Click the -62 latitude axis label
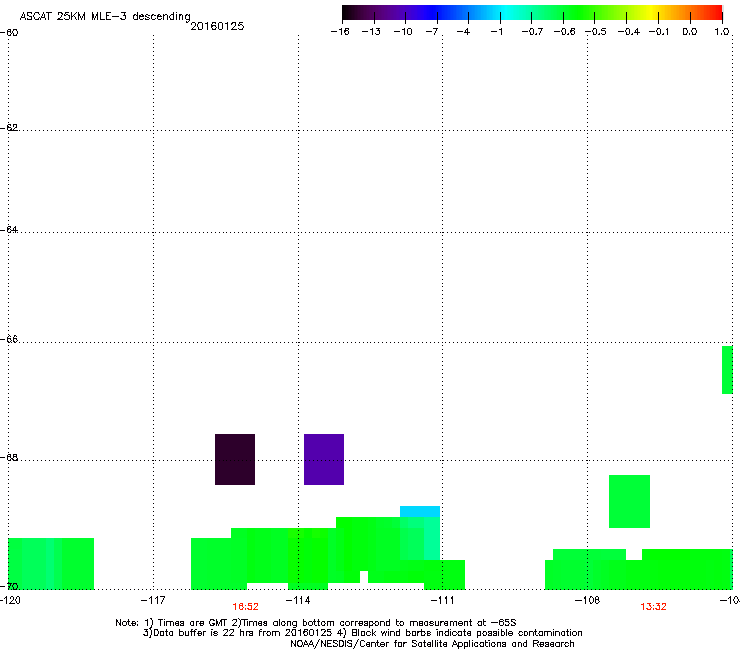740x650 pixels. (x=9, y=127)
